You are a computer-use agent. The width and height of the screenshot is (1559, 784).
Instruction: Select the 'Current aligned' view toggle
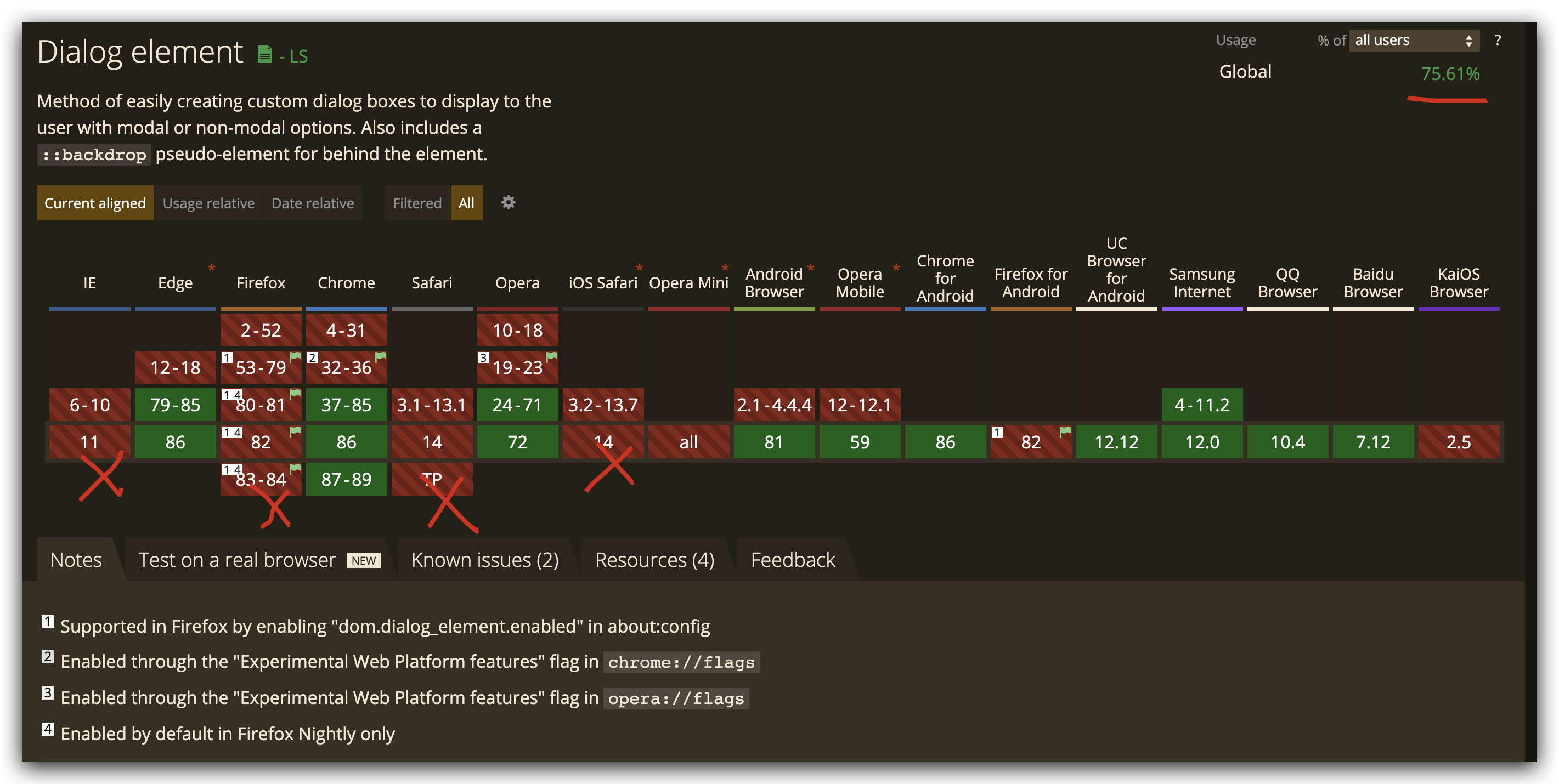[95, 203]
